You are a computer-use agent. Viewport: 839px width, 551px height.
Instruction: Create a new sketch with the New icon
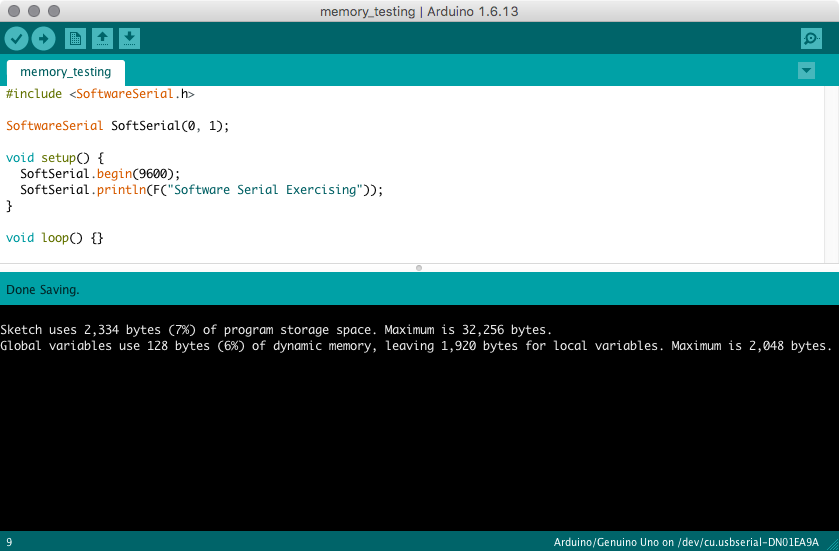[x=75, y=38]
